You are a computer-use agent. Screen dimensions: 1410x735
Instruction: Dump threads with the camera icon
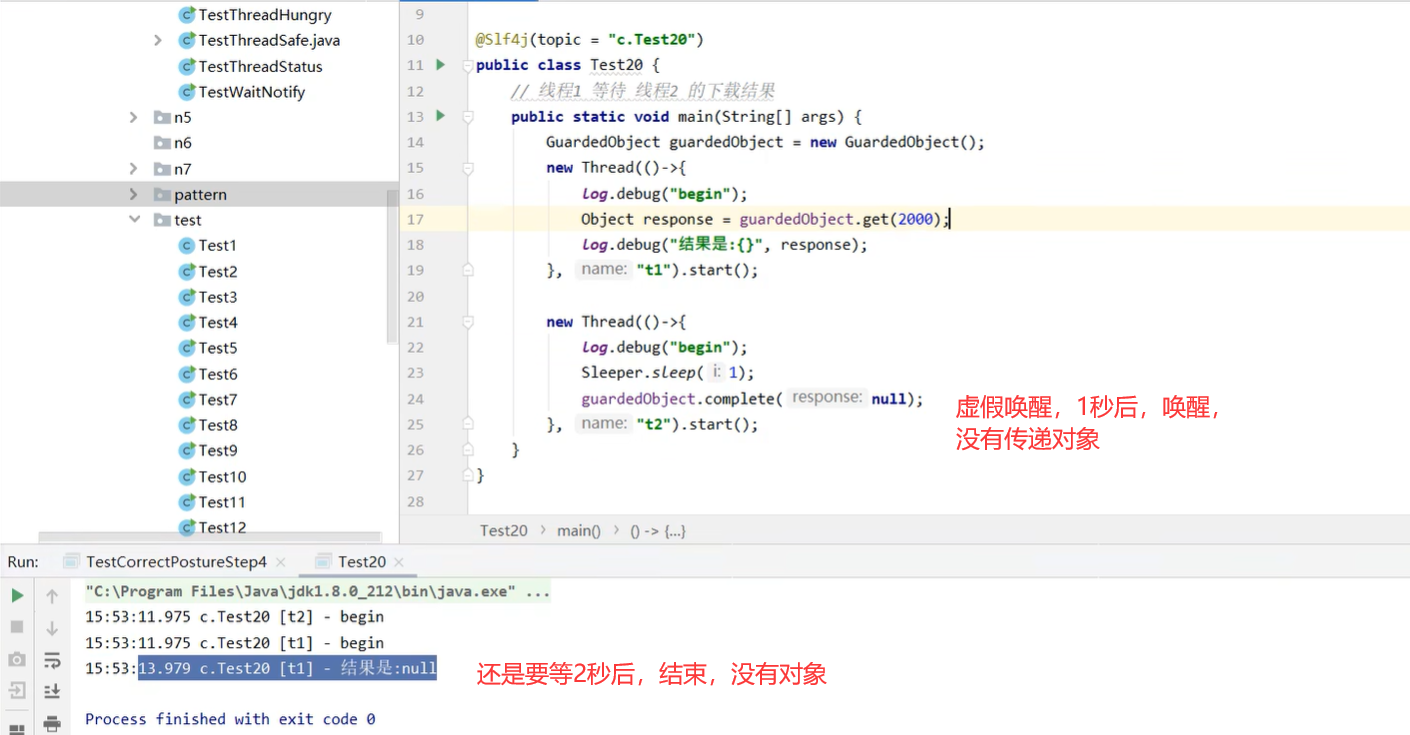17,659
